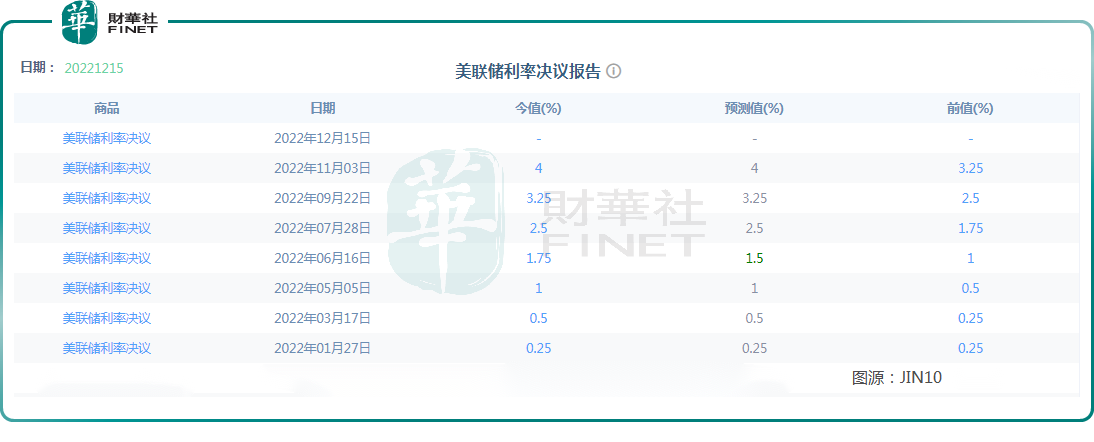Click the 预测值(%) column header
Viewport: 1094px width, 442px height.
click(x=754, y=109)
